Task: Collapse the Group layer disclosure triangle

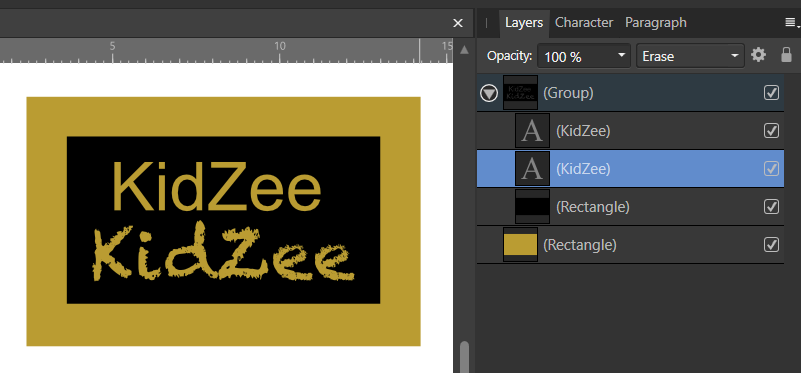Action: 489,93
